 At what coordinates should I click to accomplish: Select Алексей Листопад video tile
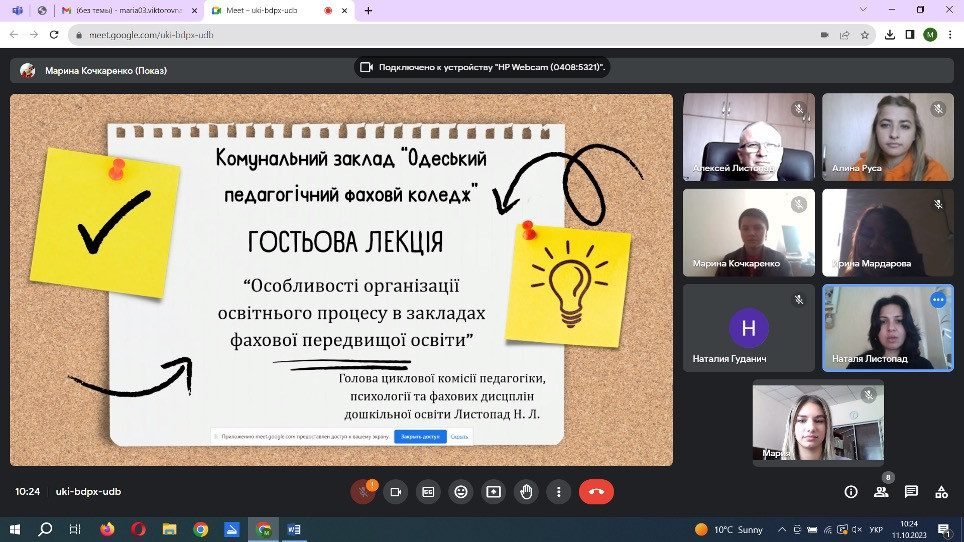click(x=749, y=136)
